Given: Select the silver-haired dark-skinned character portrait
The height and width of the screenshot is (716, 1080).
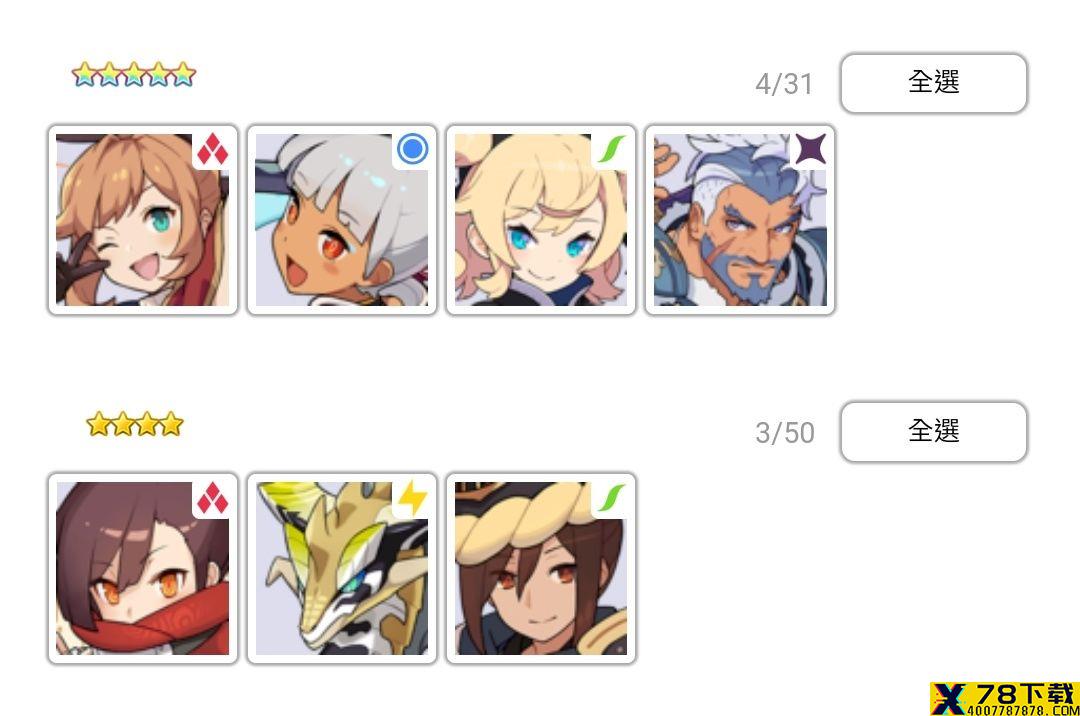Looking at the screenshot, I should coord(342,220).
